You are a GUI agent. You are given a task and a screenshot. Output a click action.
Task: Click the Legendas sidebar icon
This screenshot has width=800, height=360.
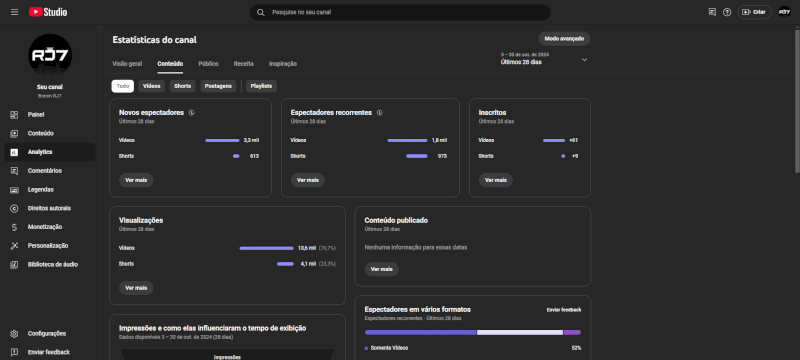pyautogui.click(x=14, y=190)
